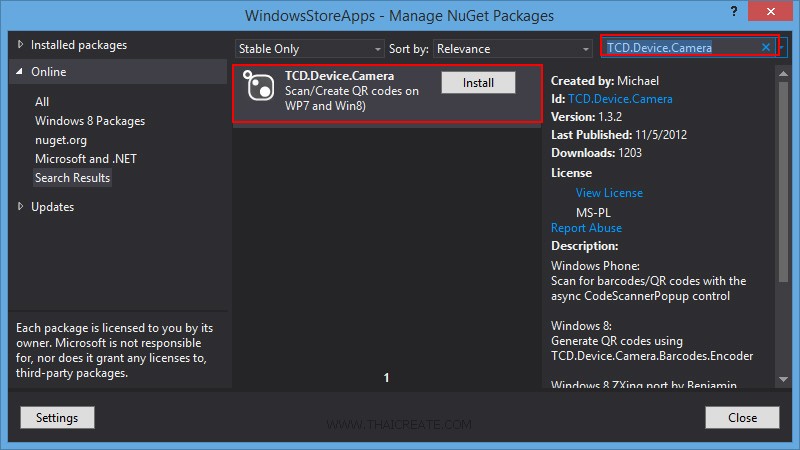Click details pane scrollbar down arrow
The image size is (800, 450).
click(x=783, y=379)
